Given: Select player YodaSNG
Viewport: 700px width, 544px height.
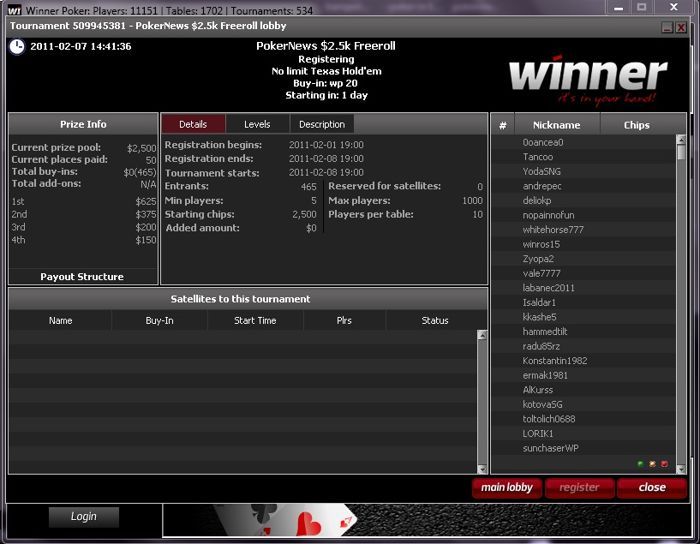Looking at the screenshot, I should pos(583,171).
